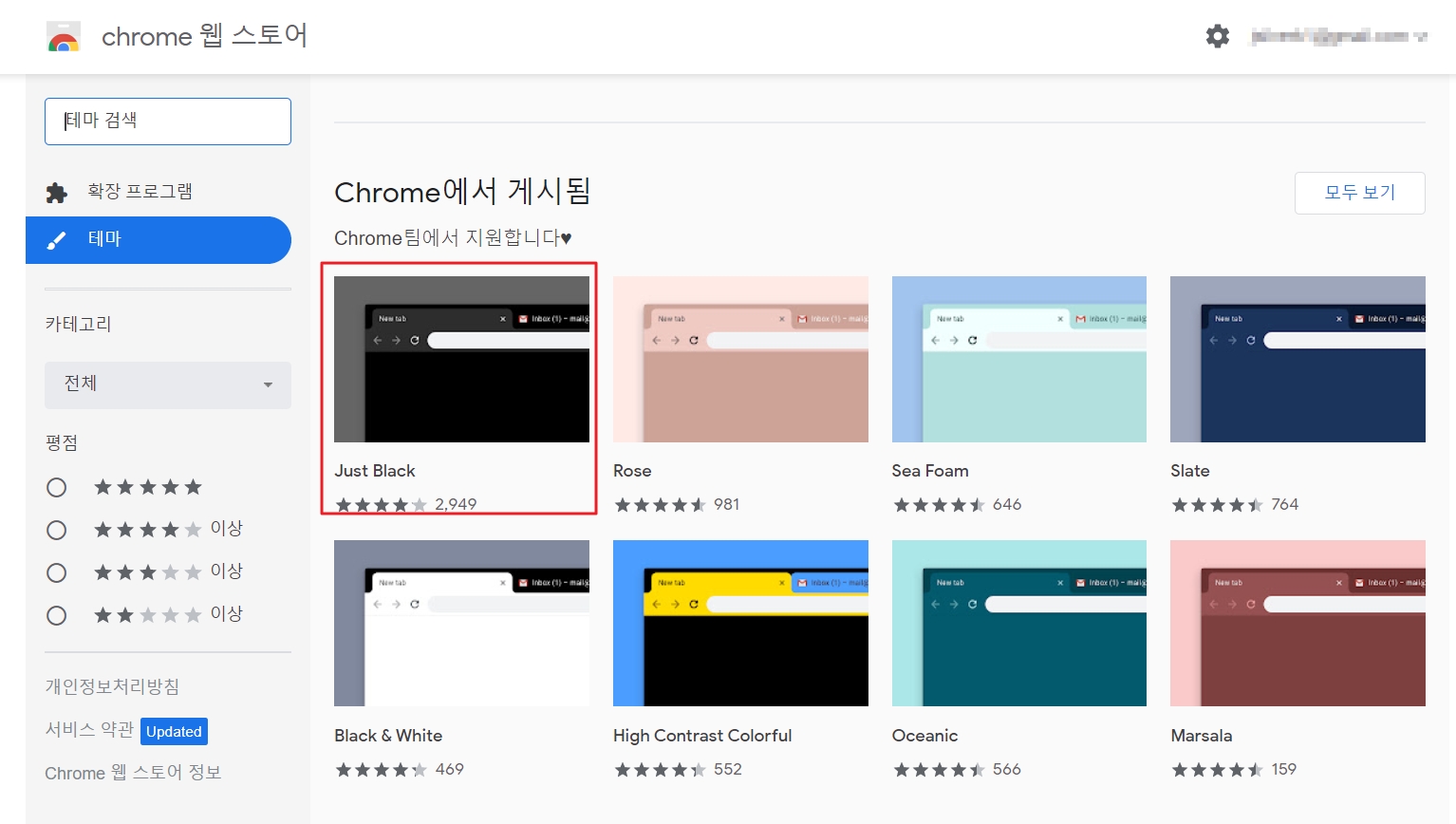The width and height of the screenshot is (1456, 824).
Task: Click the paintbrush themes icon
Action: pos(57,240)
